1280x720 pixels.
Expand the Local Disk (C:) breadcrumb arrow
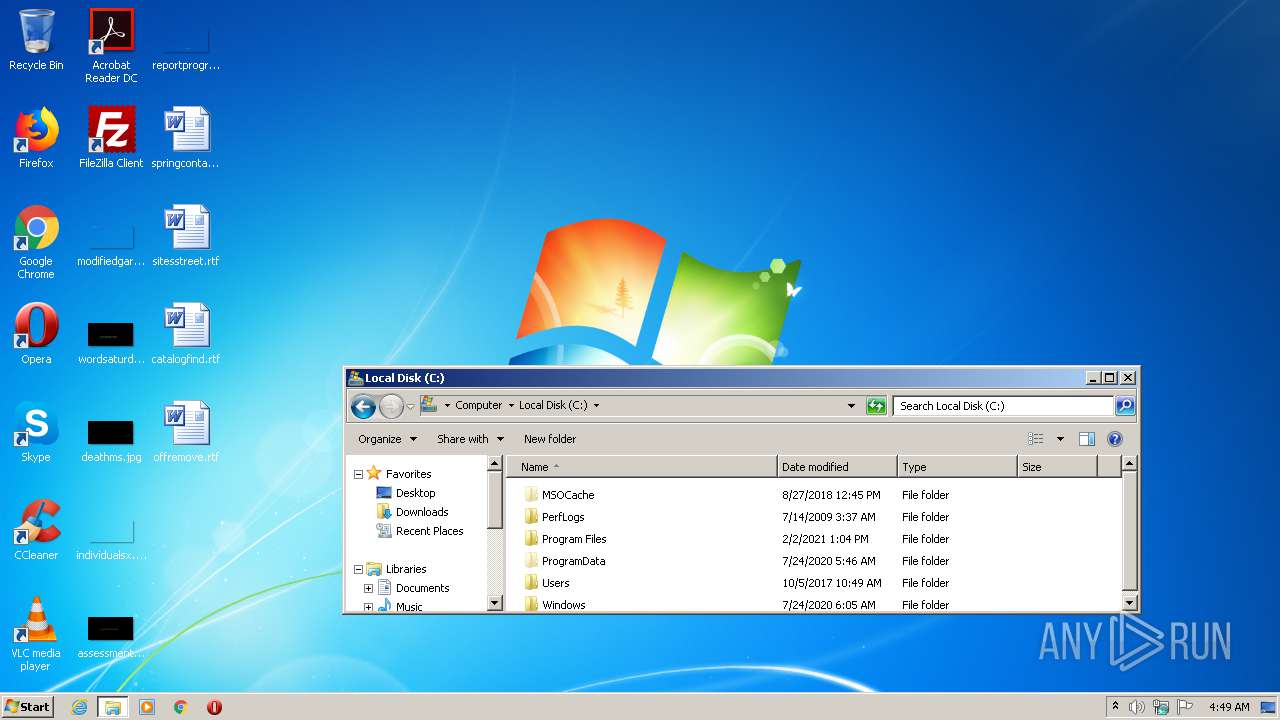click(x=596, y=406)
